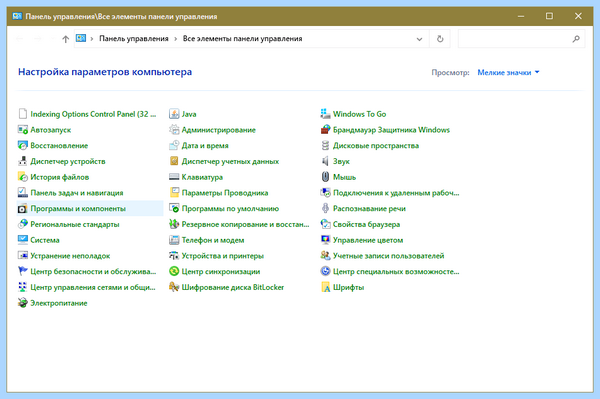Image resolution: width=600 pixels, height=399 pixels.
Task: Go up one level with arrow
Action: point(65,39)
